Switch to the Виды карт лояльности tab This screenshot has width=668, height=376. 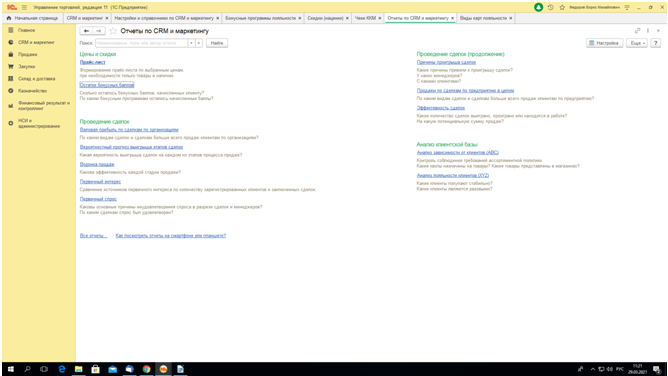[x=483, y=18]
